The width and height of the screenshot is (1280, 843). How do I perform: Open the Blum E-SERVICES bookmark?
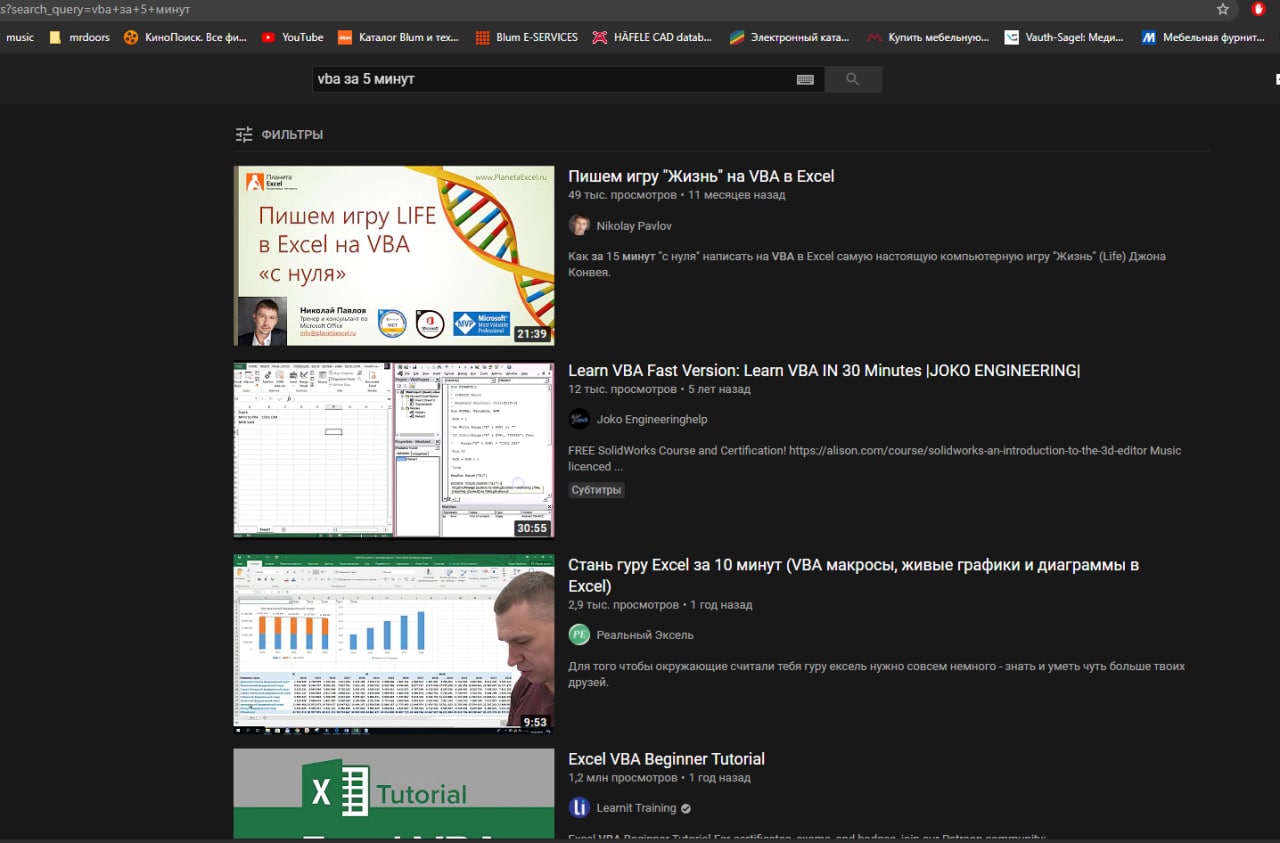point(526,37)
